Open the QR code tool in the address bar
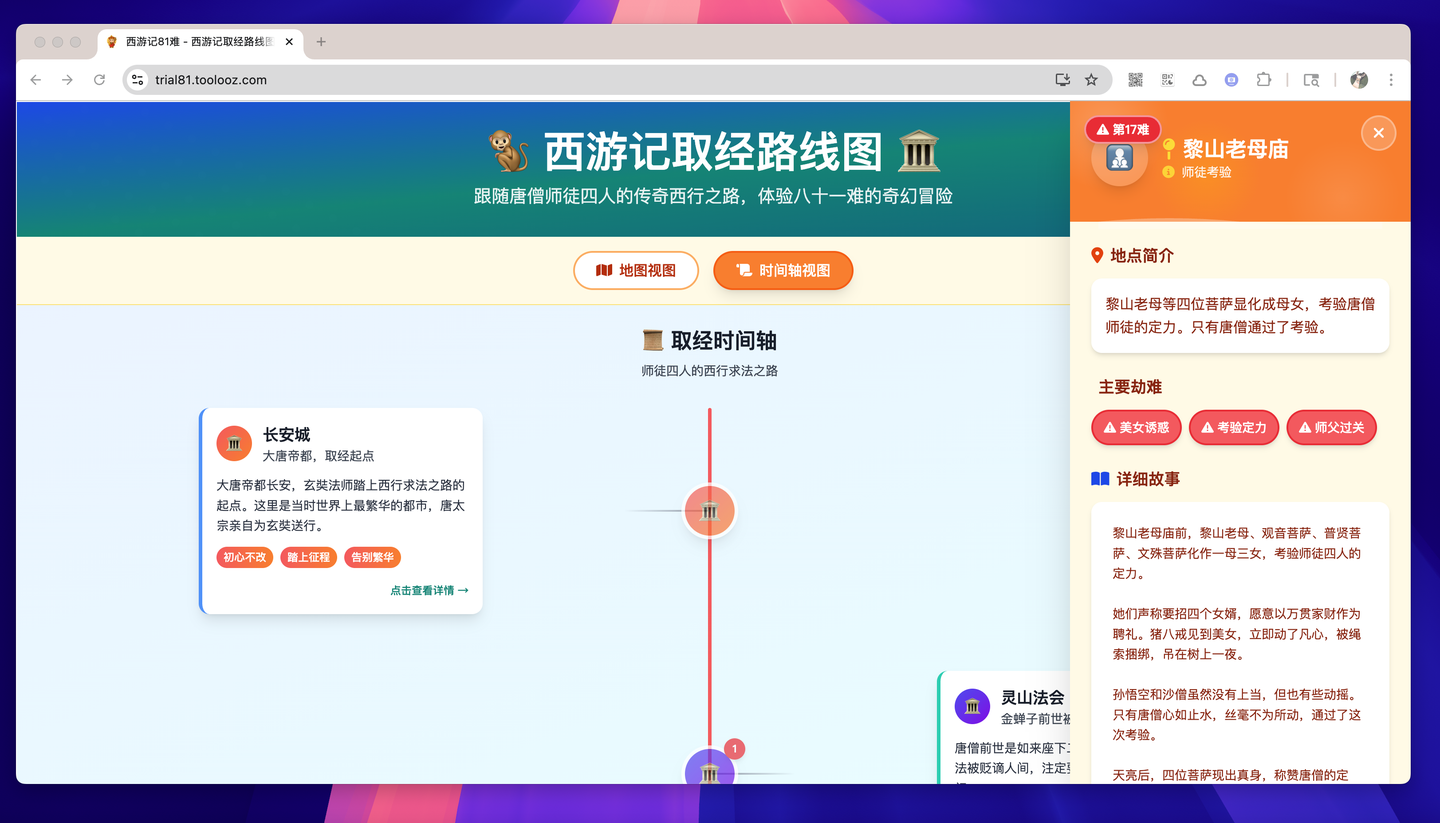This screenshot has height=823, width=1440. coord(1135,79)
